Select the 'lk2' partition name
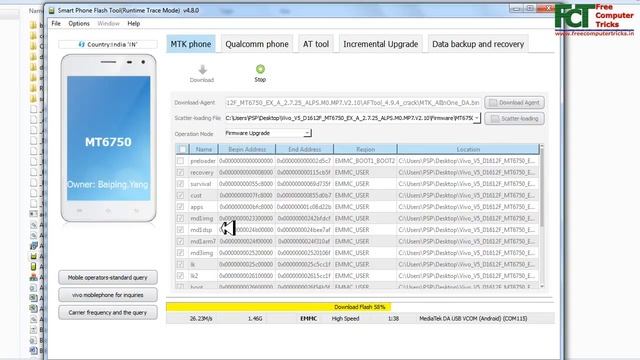Viewport: 640px width, 360px height. click(x=194, y=276)
